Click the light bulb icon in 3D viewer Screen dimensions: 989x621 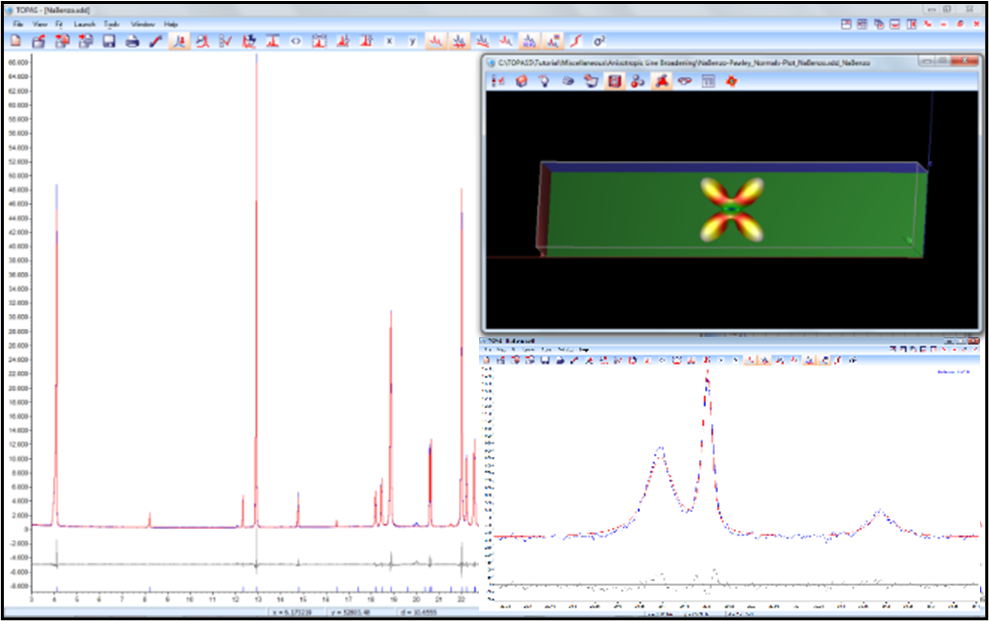[544, 81]
